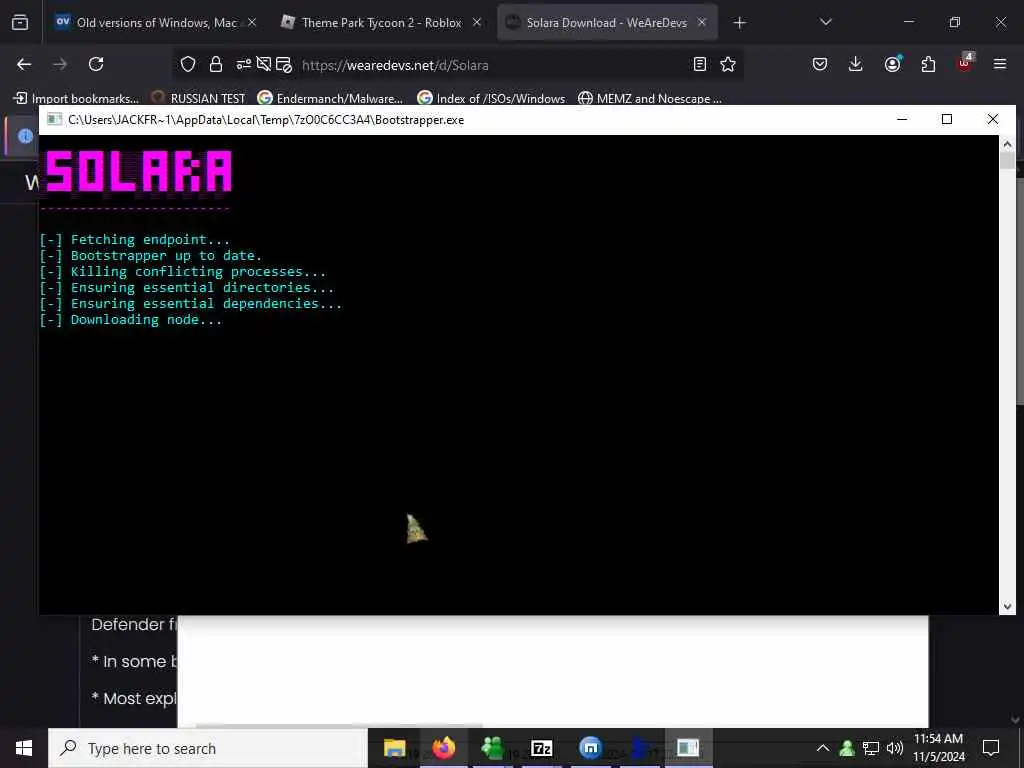The image size is (1024, 768).
Task: Open Firefox account menu
Action: (892, 64)
